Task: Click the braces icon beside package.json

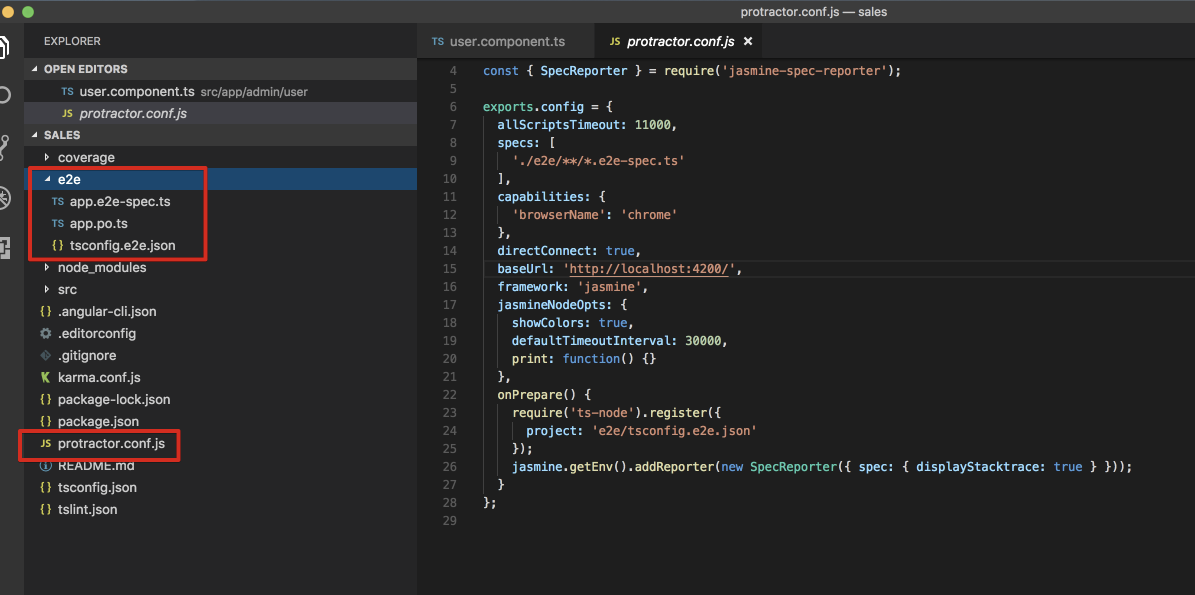Action: 45,421
